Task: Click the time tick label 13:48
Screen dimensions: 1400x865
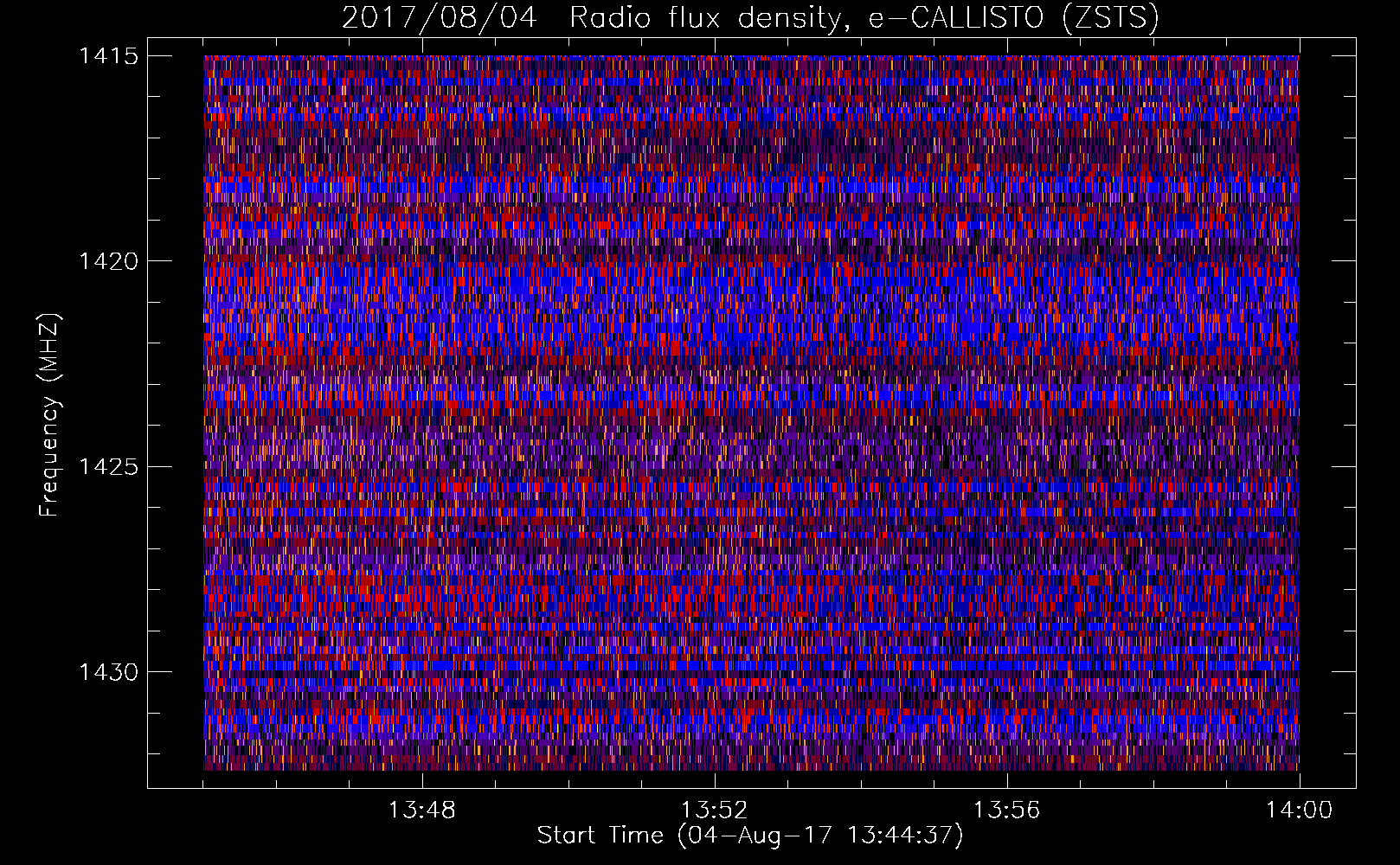Action: [421, 811]
